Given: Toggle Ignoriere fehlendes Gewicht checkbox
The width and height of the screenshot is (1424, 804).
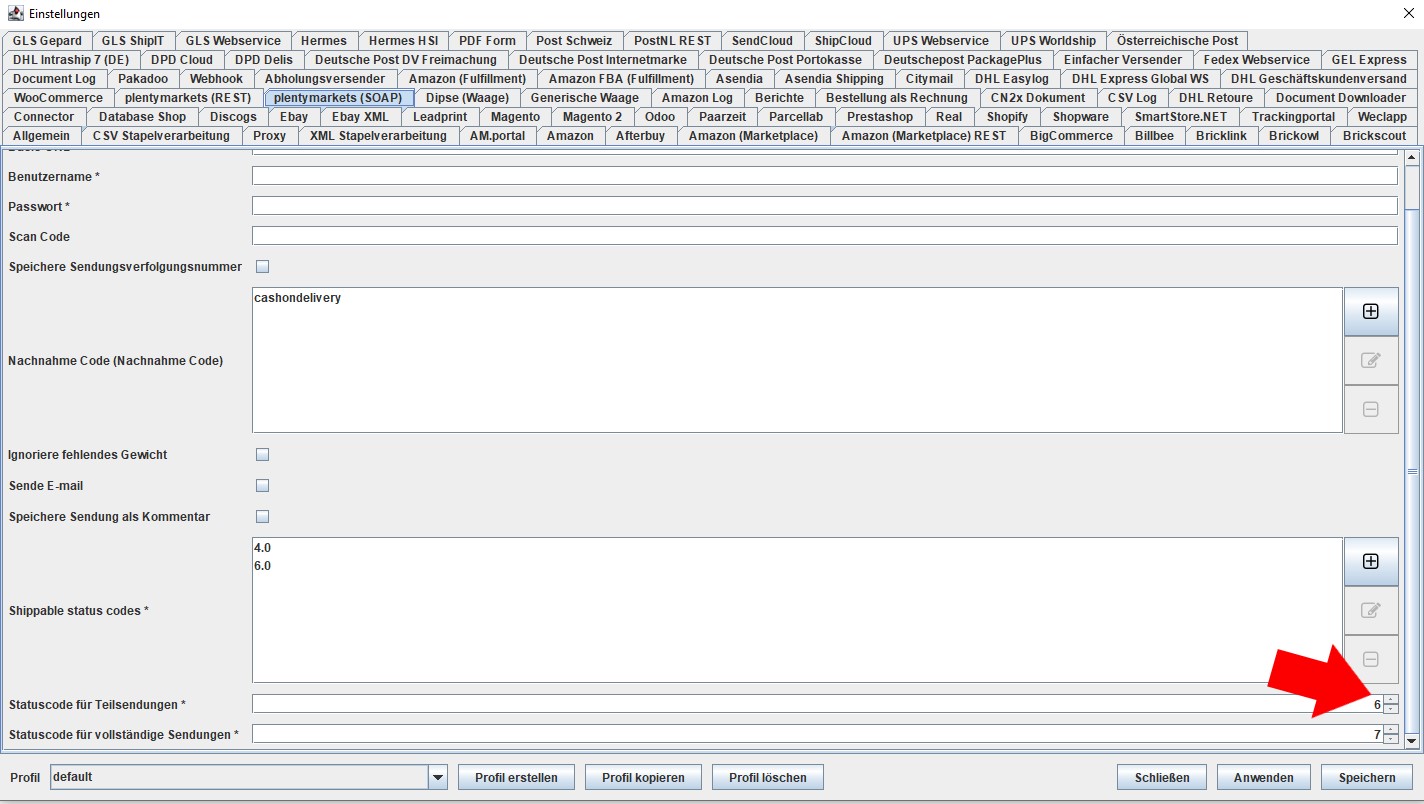Looking at the screenshot, I should pyautogui.click(x=263, y=455).
